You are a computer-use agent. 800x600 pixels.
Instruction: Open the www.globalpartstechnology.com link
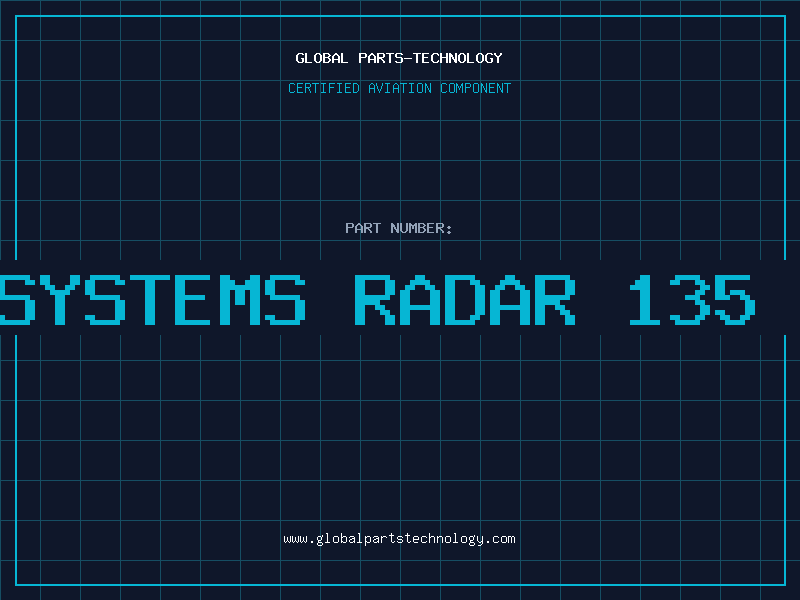pos(399,539)
